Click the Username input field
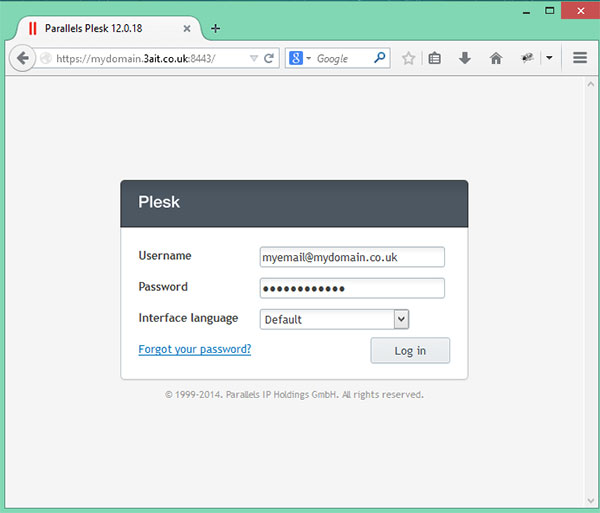The height and width of the screenshot is (513, 600). click(352, 257)
